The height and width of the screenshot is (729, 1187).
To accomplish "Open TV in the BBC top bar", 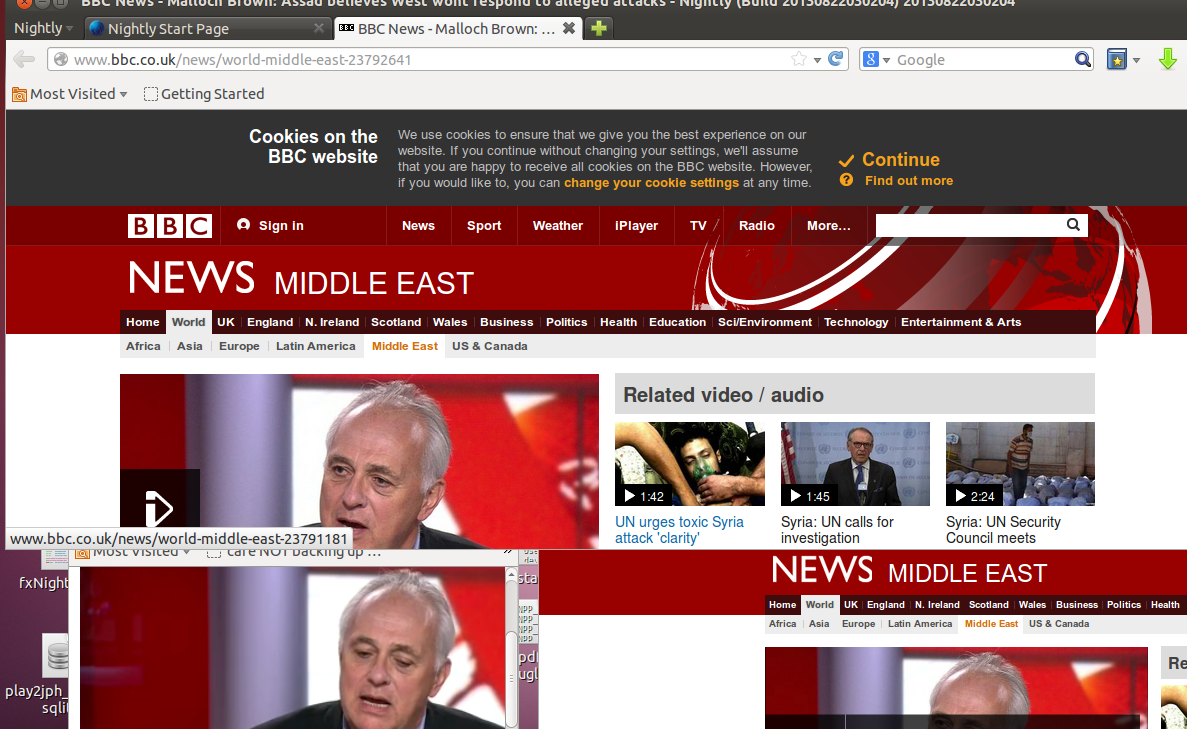I will (x=698, y=226).
